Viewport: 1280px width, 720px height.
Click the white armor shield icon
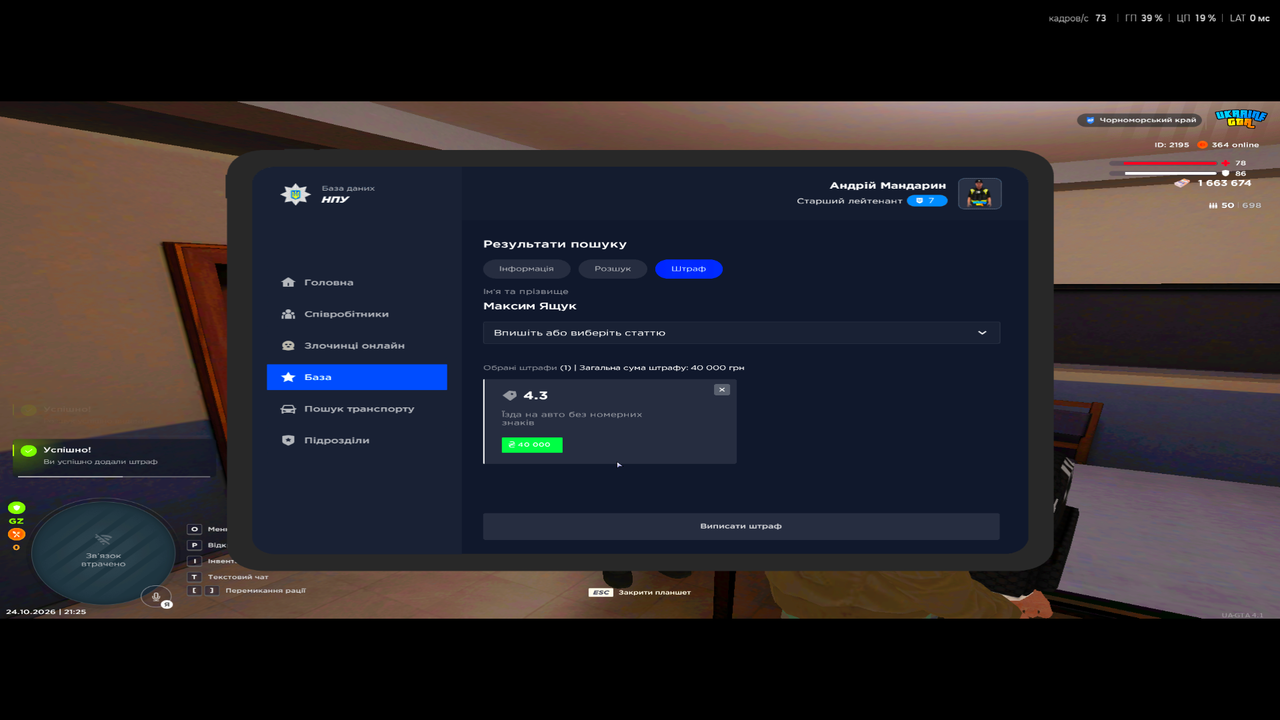1225,173
